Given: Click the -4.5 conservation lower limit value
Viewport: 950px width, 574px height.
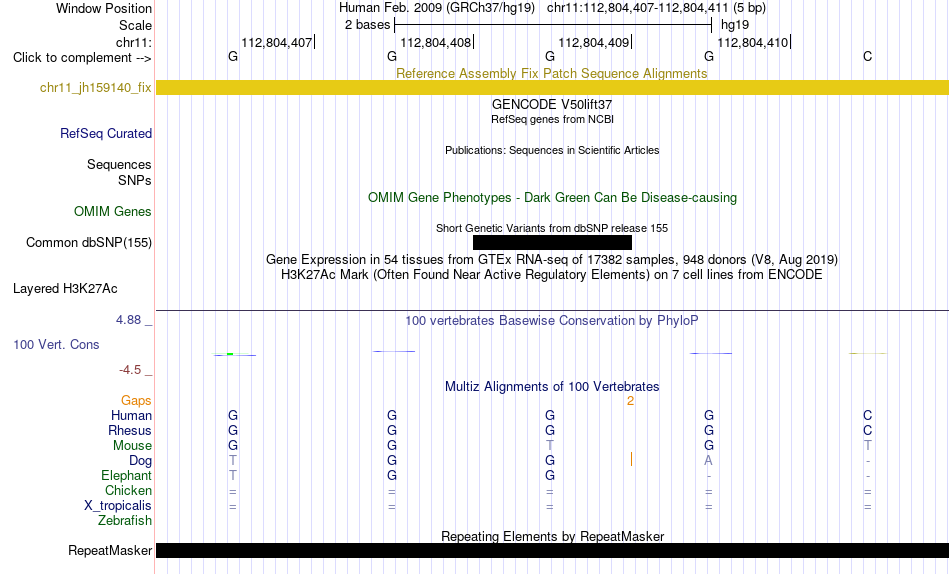Looking at the screenshot, I should pos(130,370).
